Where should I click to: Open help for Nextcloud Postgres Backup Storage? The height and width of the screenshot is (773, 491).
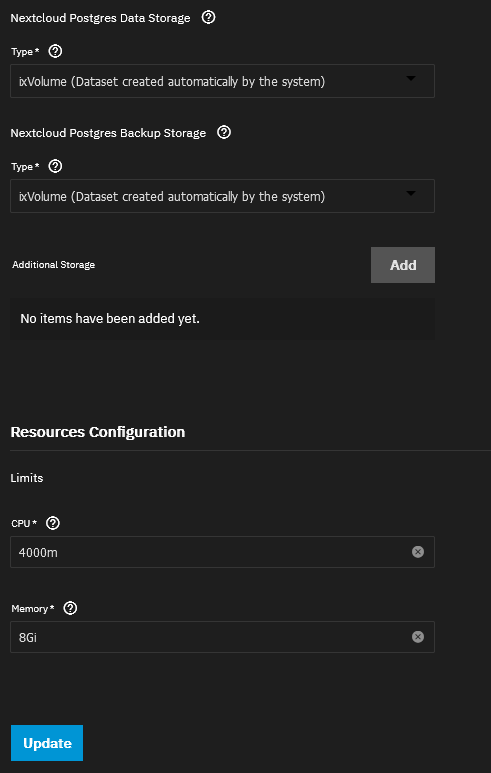pyautogui.click(x=224, y=133)
